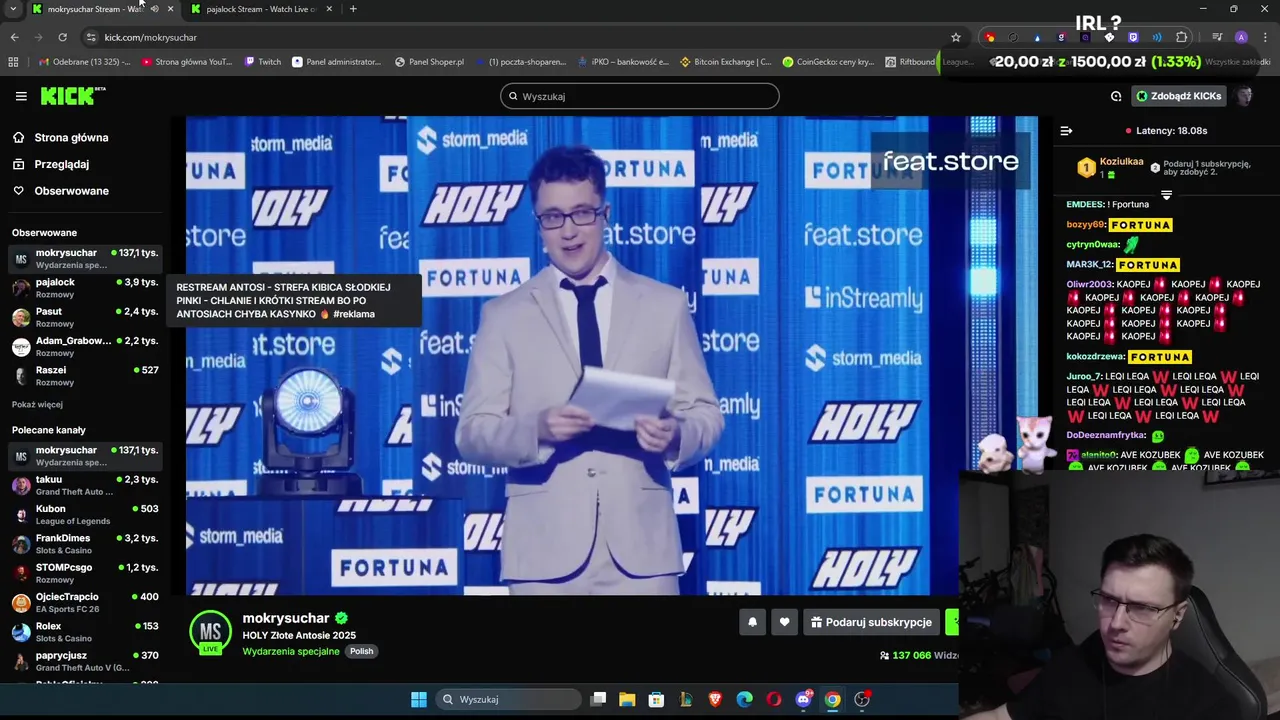The image size is (1280, 720).
Task: Click Windows taskbar search box
Action: [509, 699]
